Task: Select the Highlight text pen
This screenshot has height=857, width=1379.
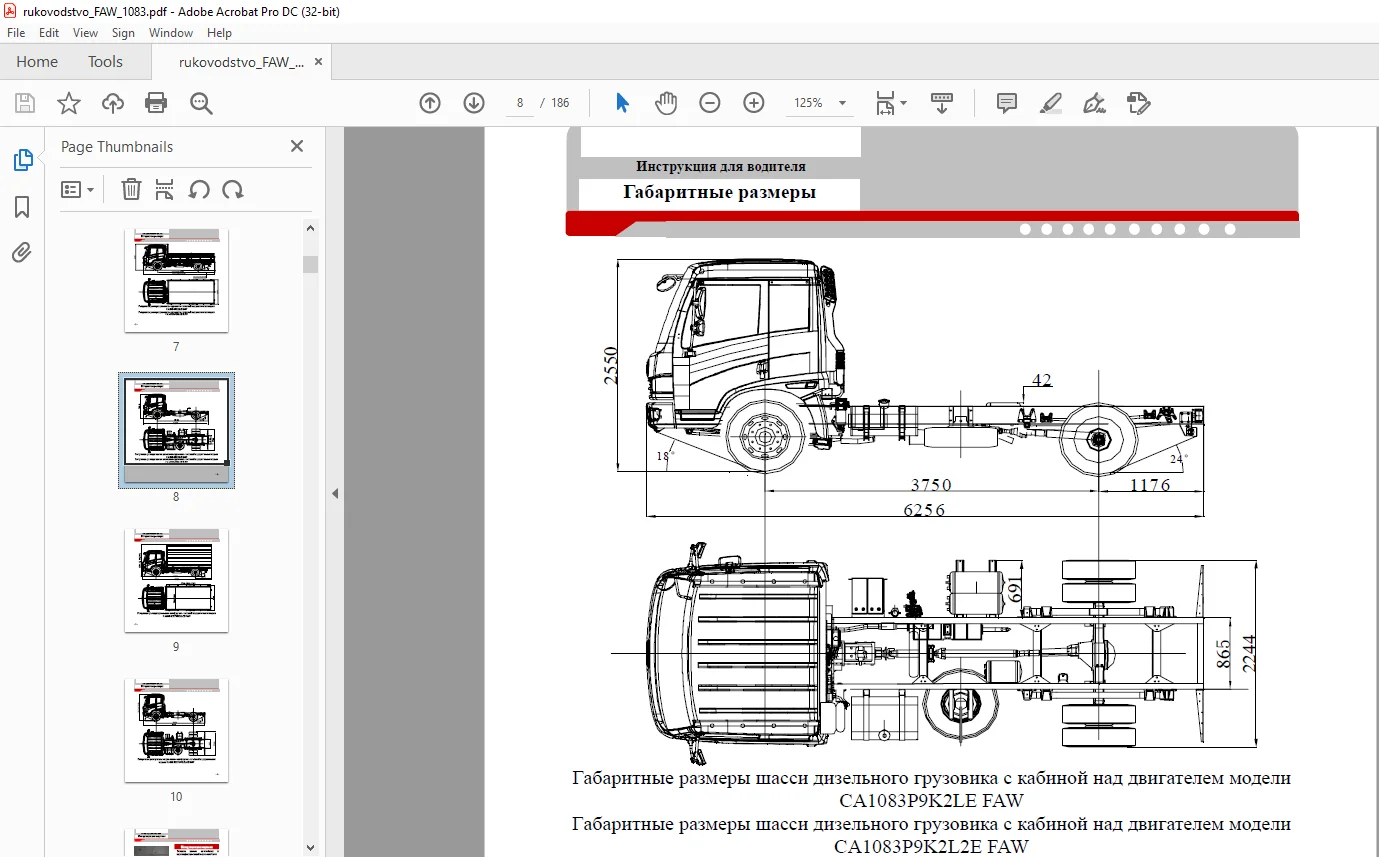Action: pos(1050,103)
